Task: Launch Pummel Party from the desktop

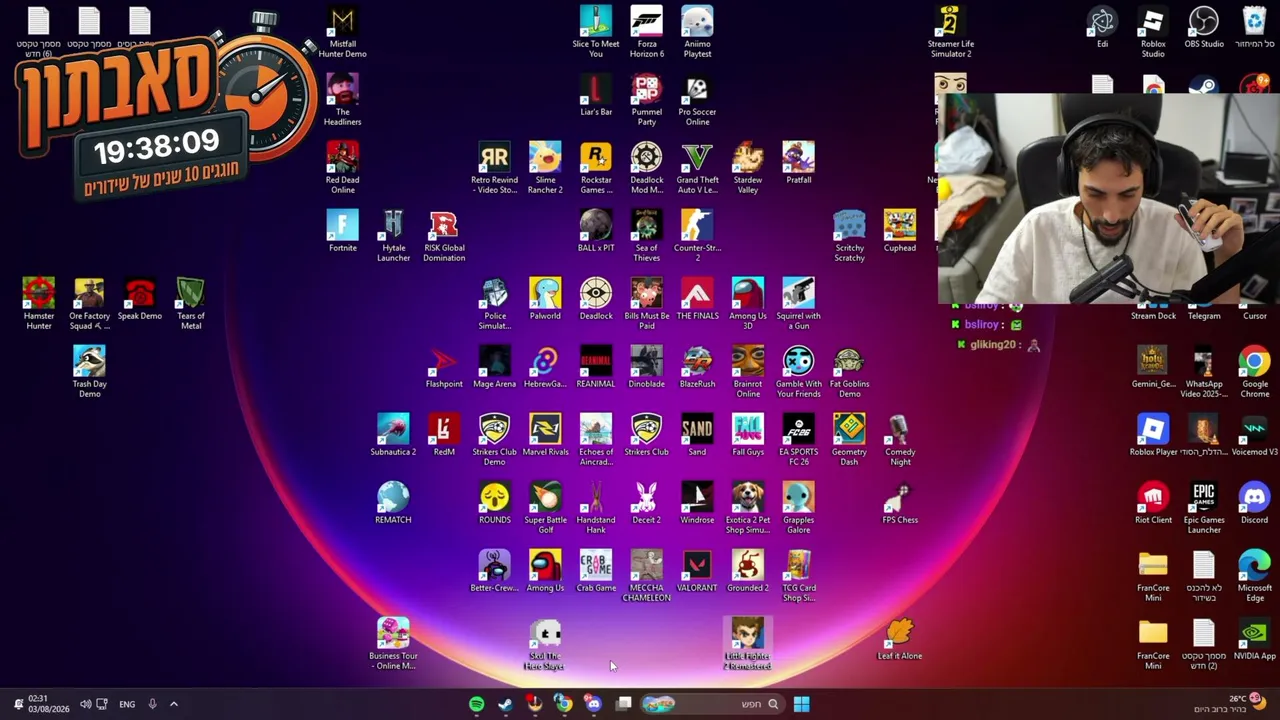Action: 646,100
